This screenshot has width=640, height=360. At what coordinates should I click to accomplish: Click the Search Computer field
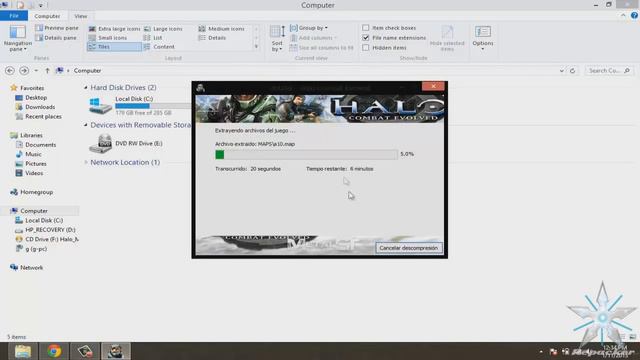click(x=609, y=71)
